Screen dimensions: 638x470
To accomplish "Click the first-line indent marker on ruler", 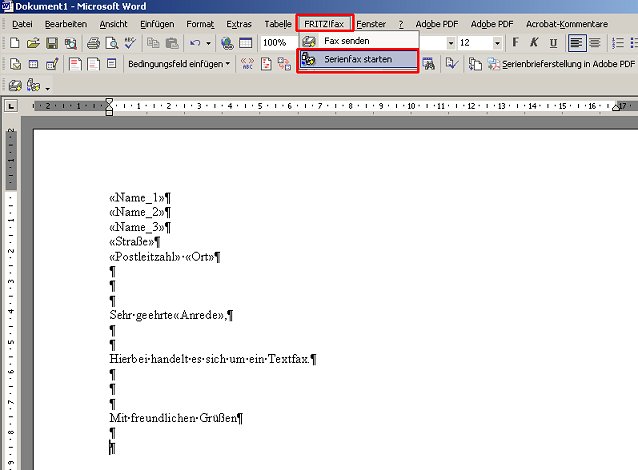I will [109, 101].
